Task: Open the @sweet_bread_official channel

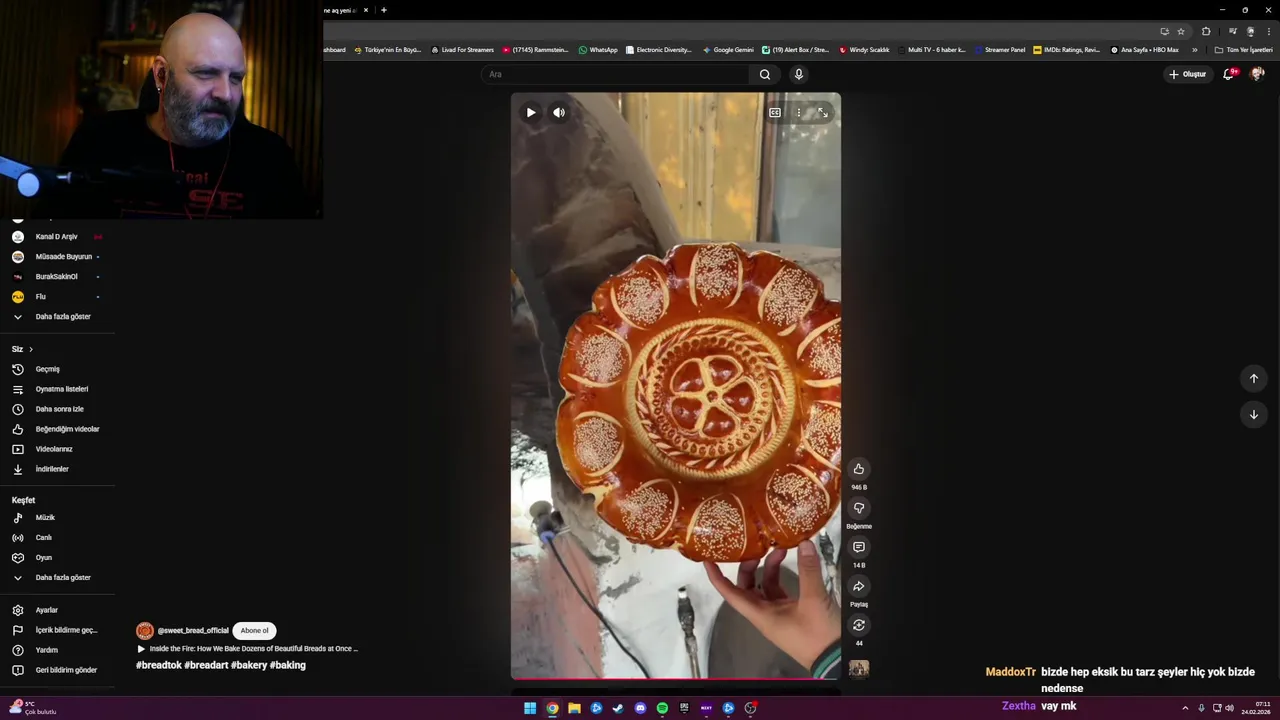Action: point(193,631)
